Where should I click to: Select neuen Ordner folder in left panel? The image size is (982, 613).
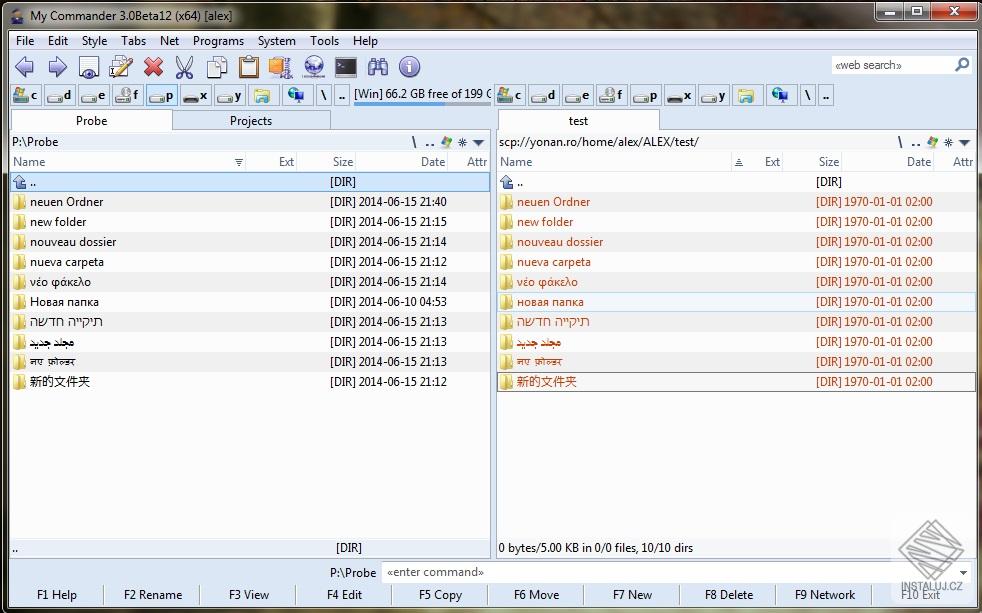tap(251, 202)
